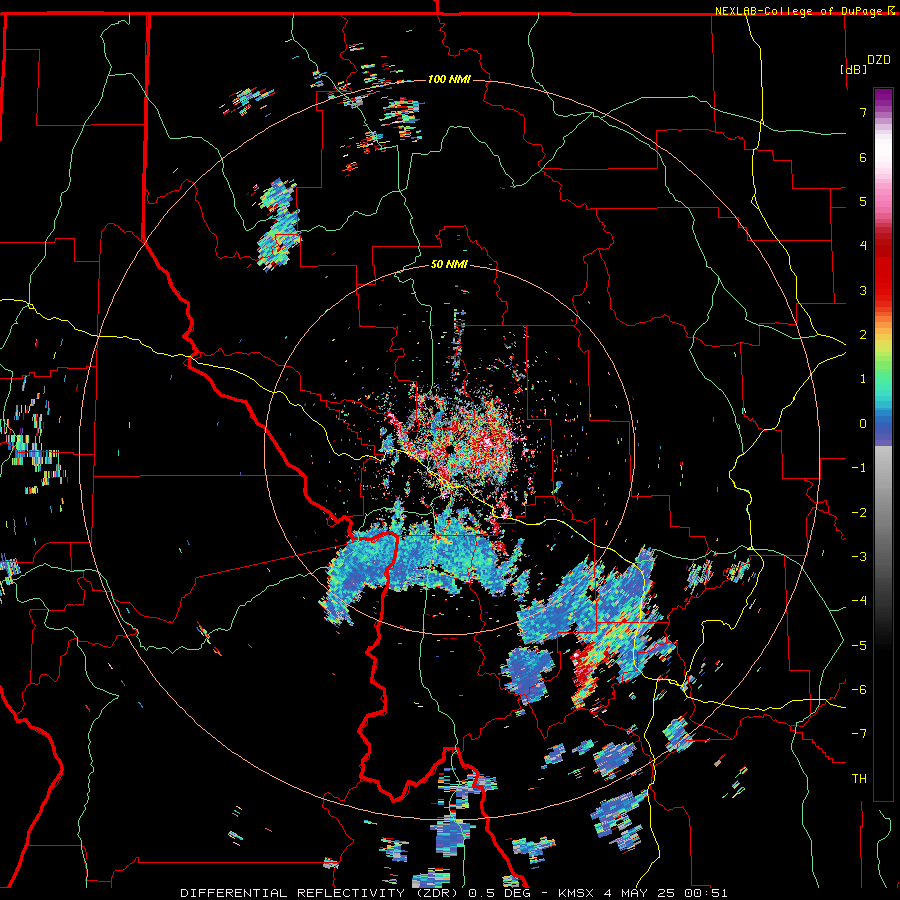900x900 pixels.
Task: Click the 6 value on the scale
Action: pos(863,157)
